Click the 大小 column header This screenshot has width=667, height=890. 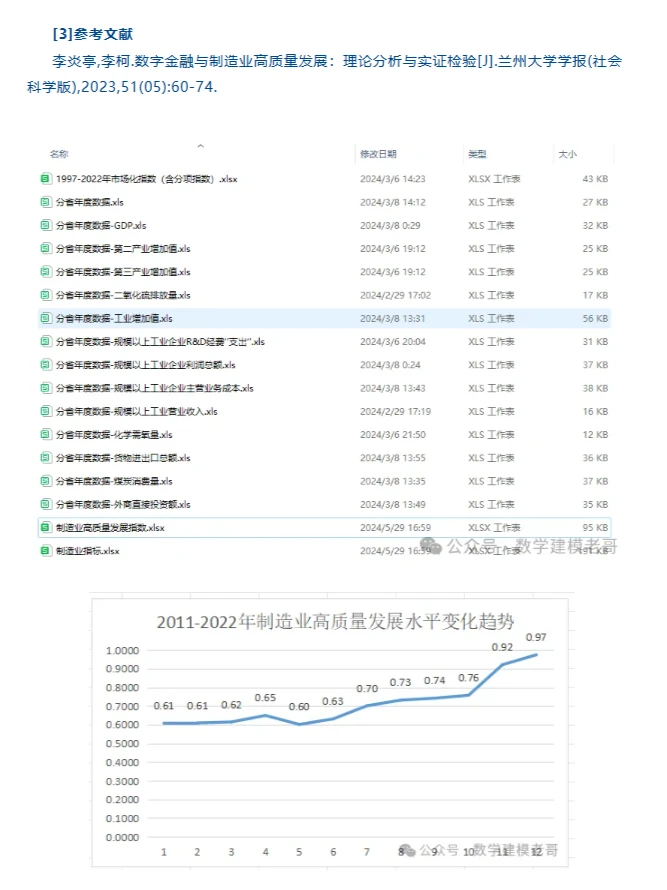click(x=568, y=154)
